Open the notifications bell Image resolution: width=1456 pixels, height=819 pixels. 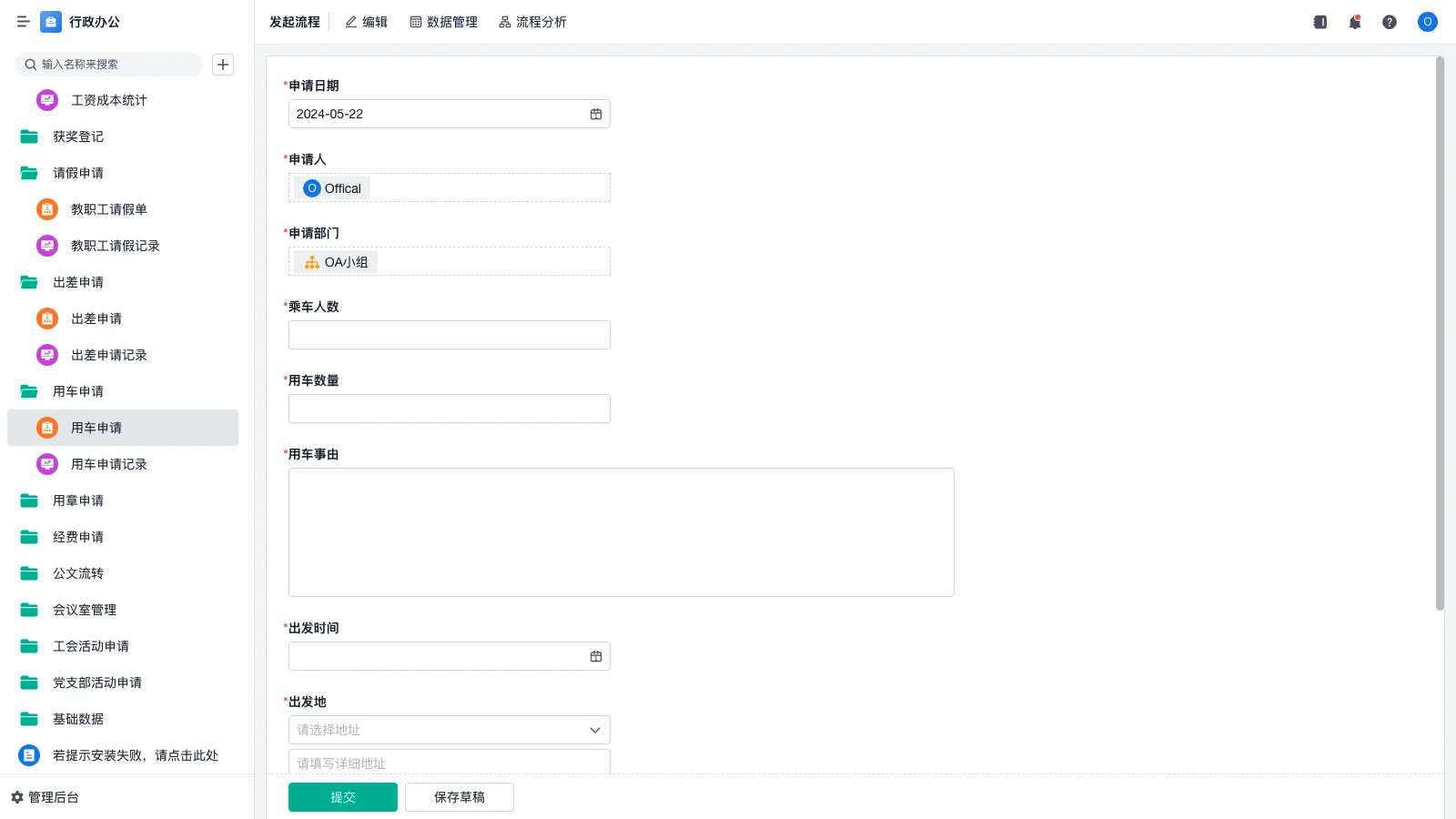coord(1355,22)
